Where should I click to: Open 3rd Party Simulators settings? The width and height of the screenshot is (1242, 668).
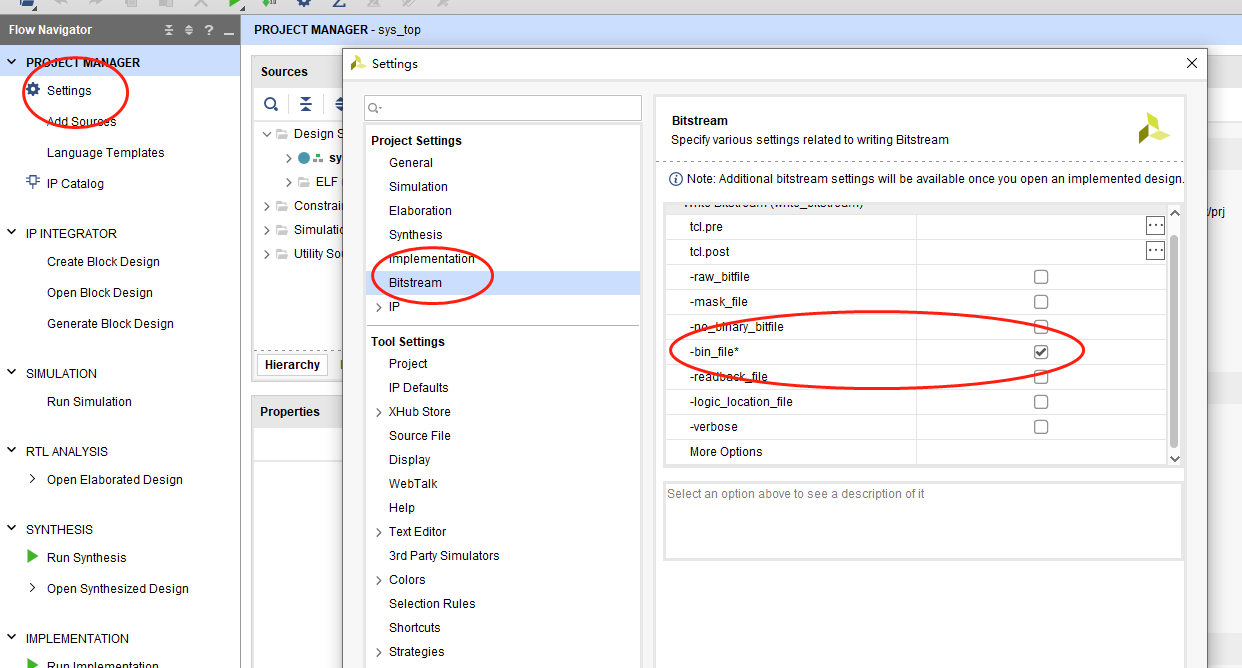(444, 556)
